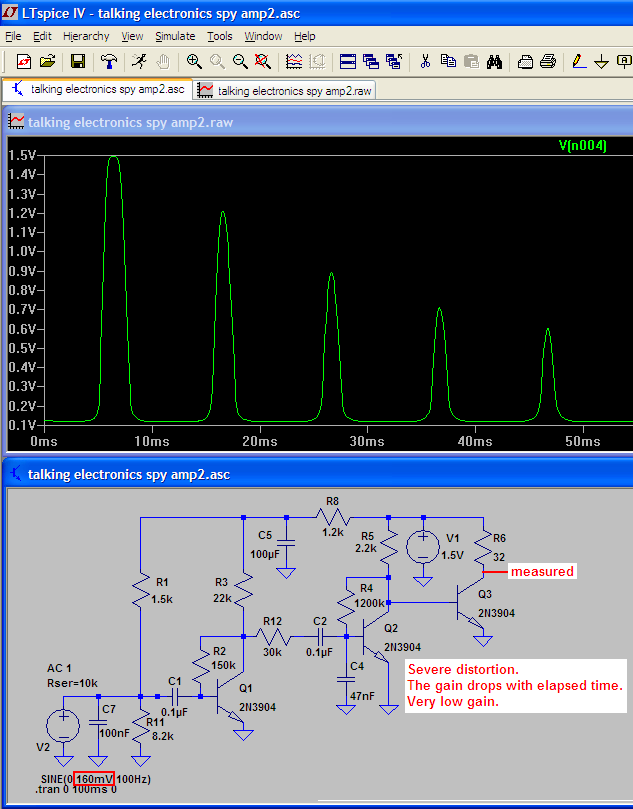
Task: Click the V(n004) trace label
Action: pos(582,145)
